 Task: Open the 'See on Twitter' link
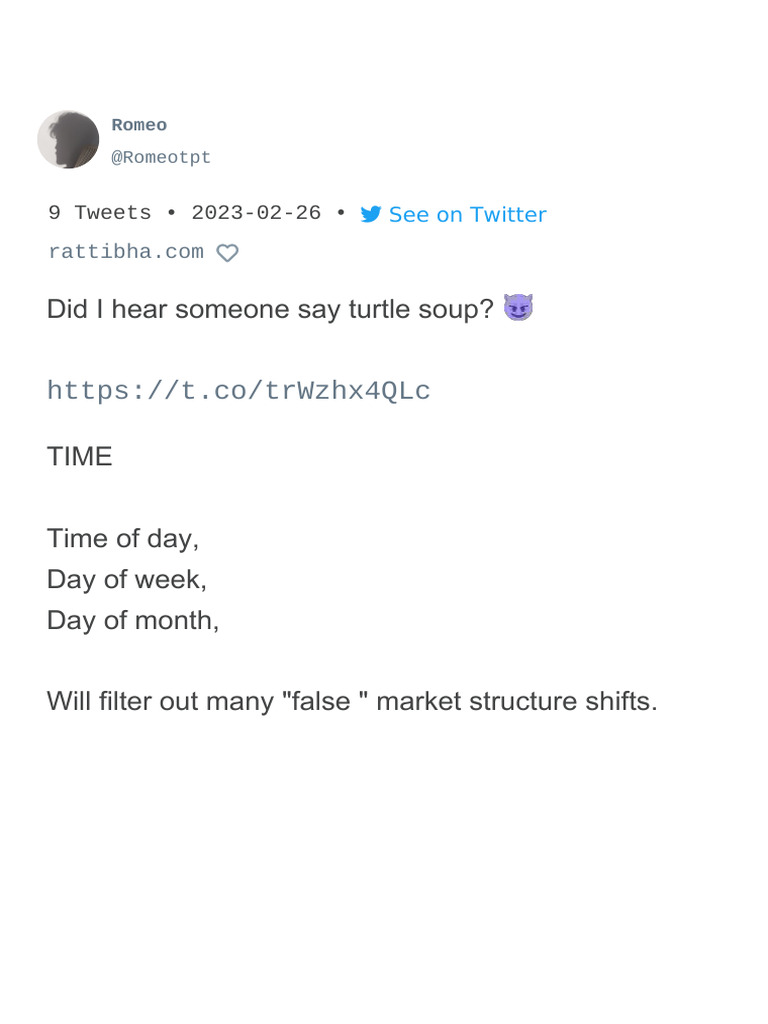(x=467, y=214)
